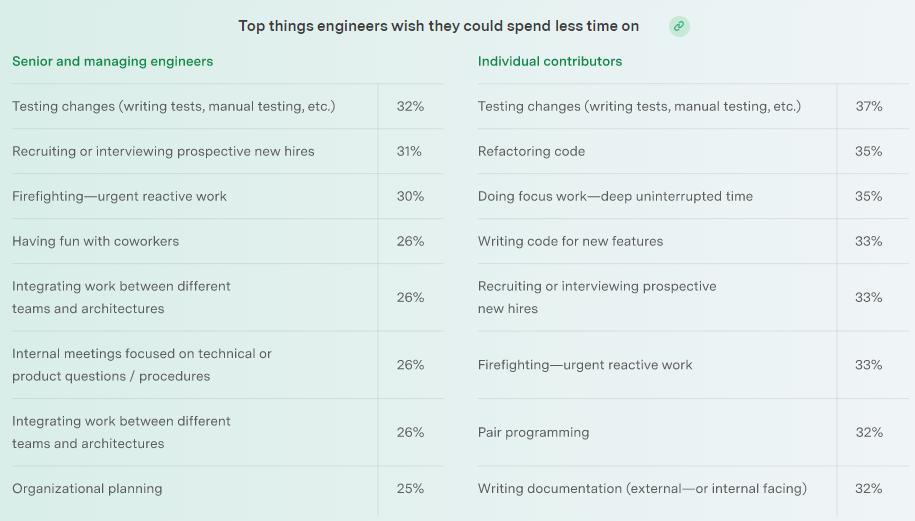This screenshot has width=915, height=521.
Task: Select the Writing documentation row
Action: click(x=642, y=488)
